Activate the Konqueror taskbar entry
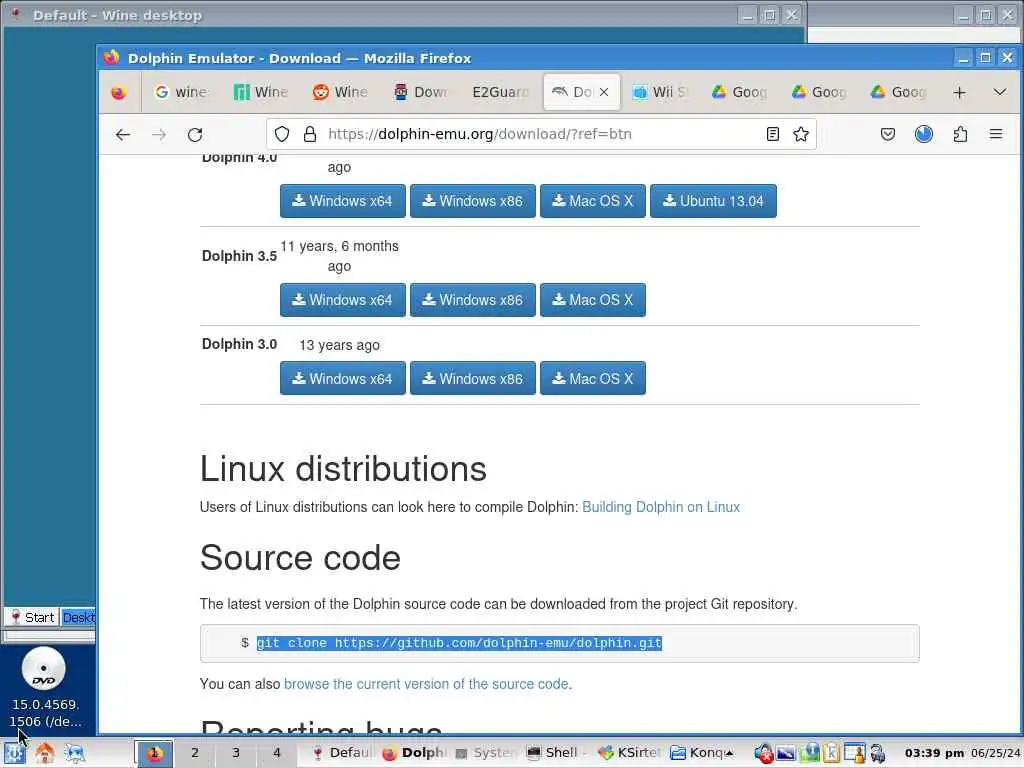Viewport: 1024px width, 768px height. pyautogui.click(x=696, y=753)
